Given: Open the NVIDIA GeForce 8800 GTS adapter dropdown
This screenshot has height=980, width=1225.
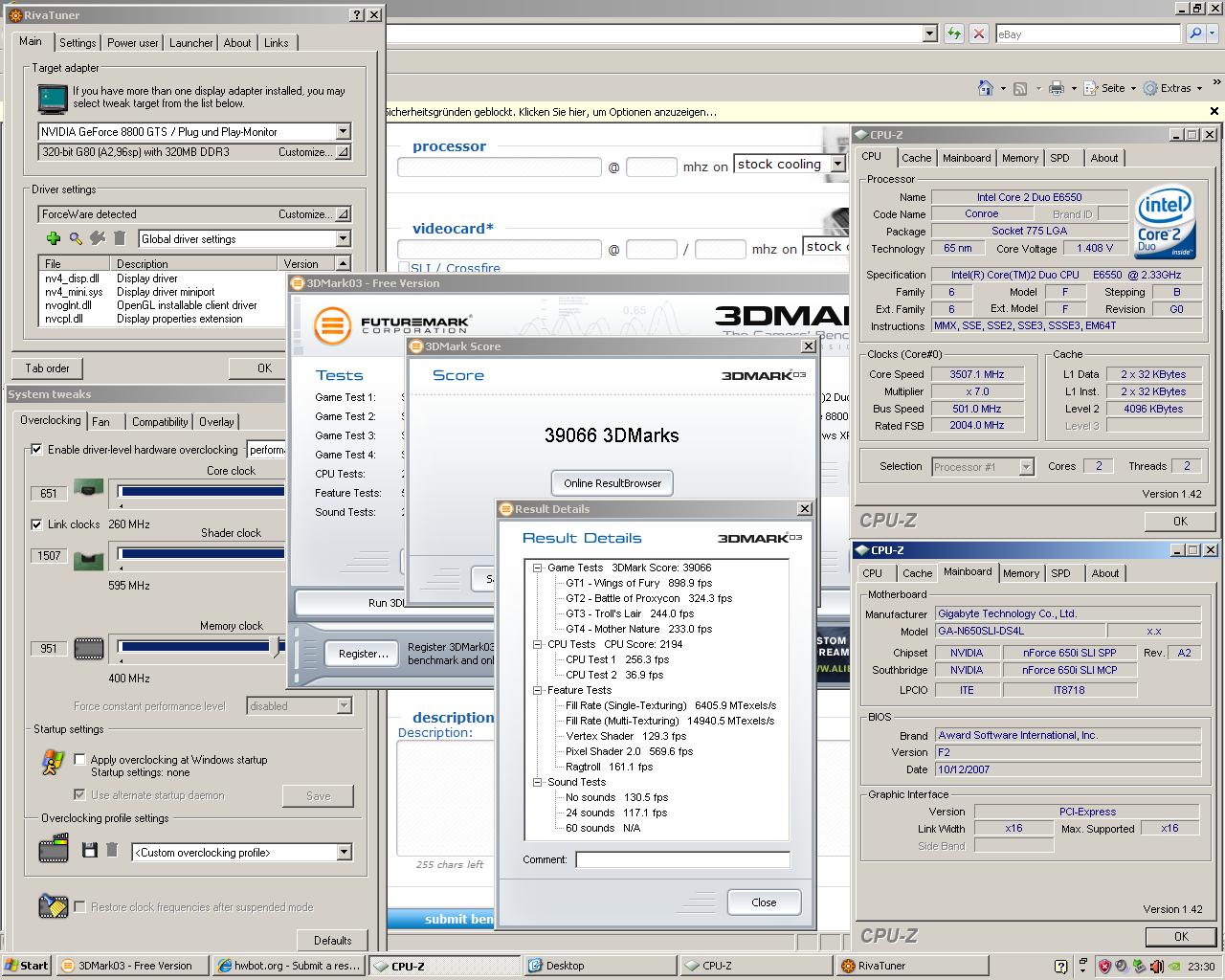Looking at the screenshot, I should pos(343,131).
